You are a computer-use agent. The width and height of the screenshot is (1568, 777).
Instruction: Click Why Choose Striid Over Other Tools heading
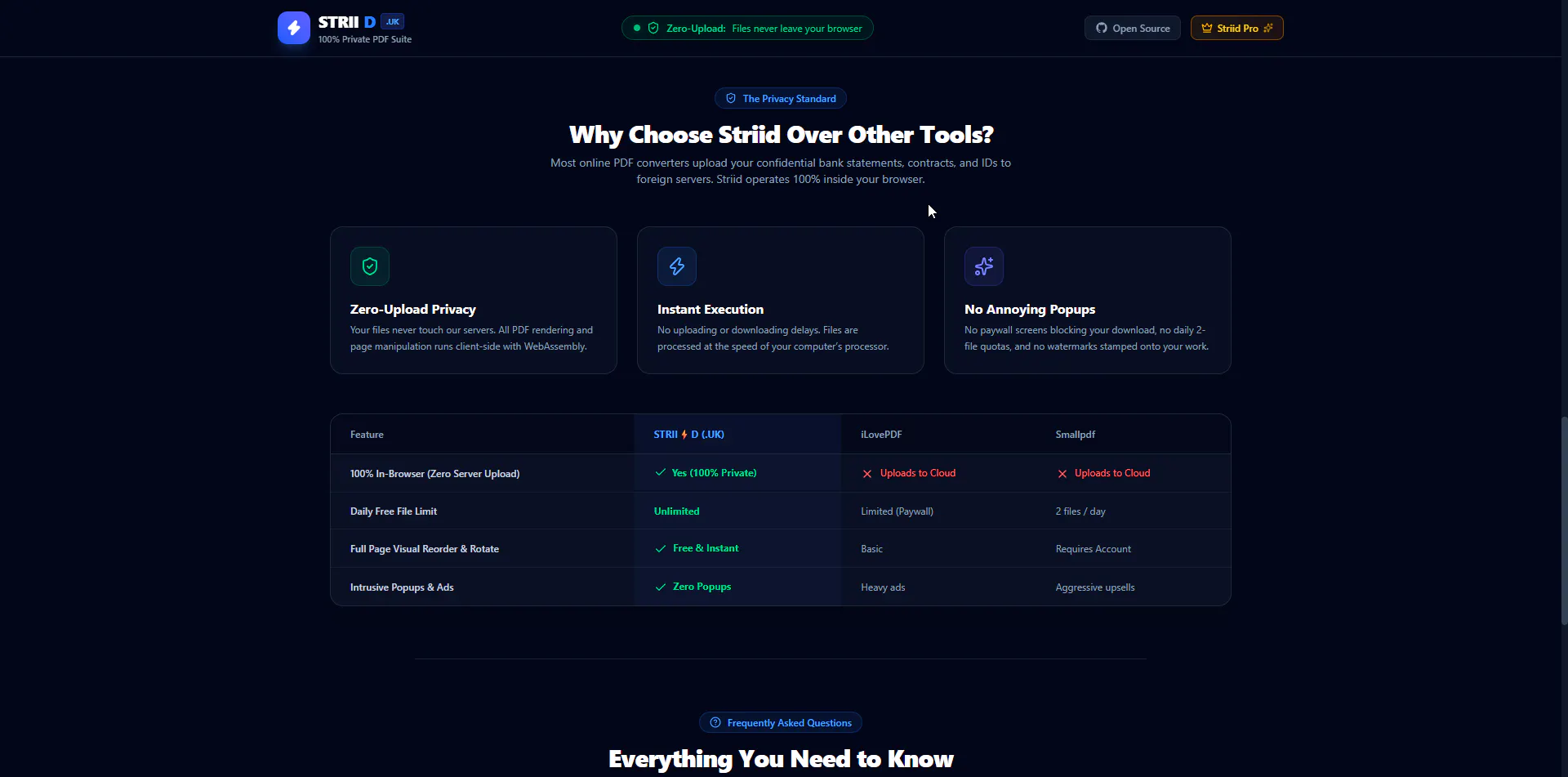click(781, 135)
